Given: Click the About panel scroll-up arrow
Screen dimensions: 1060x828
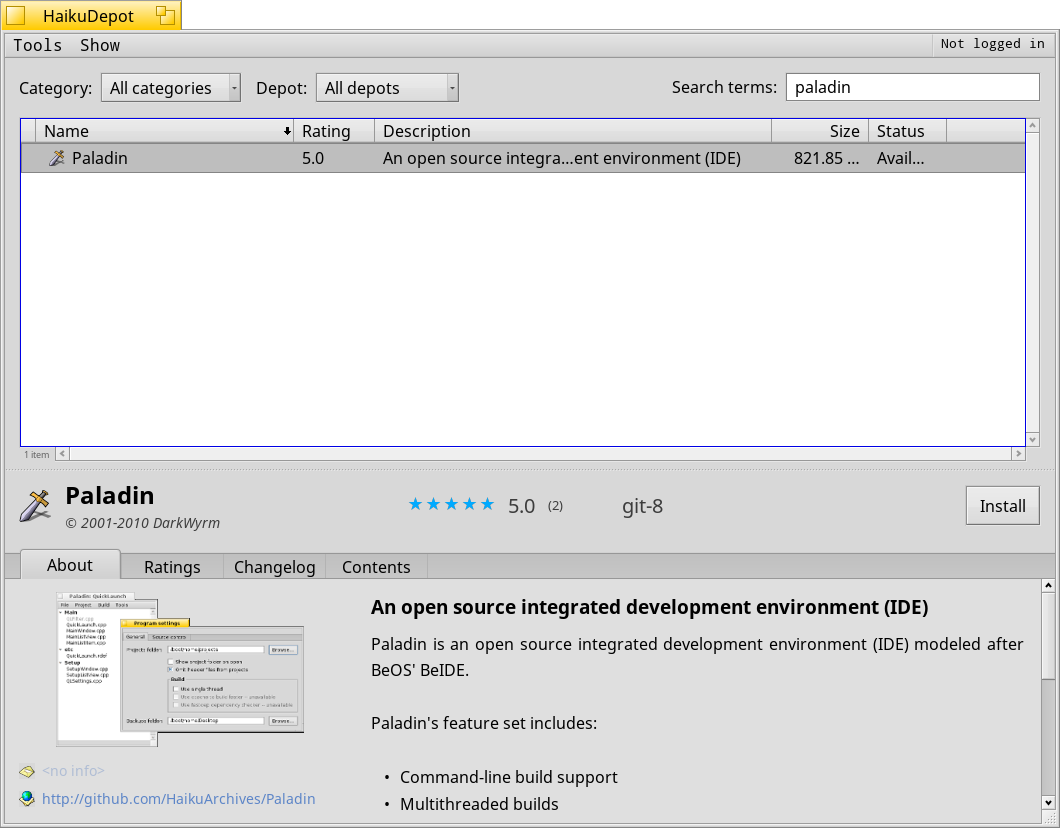Looking at the screenshot, I should [x=1048, y=585].
